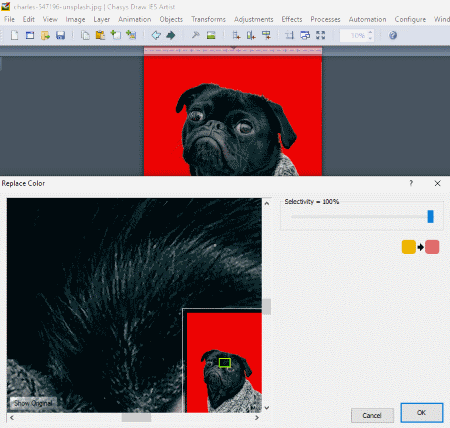The height and width of the screenshot is (428, 450).
Task: Click preview horizontal scrollbar right arrow
Action: coord(257,417)
